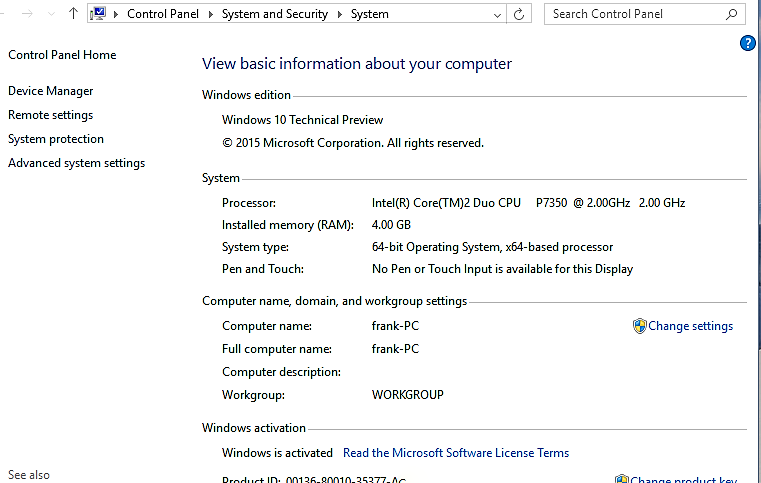Open System protection
This screenshot has width=761, height=483.
pos(56,139)
